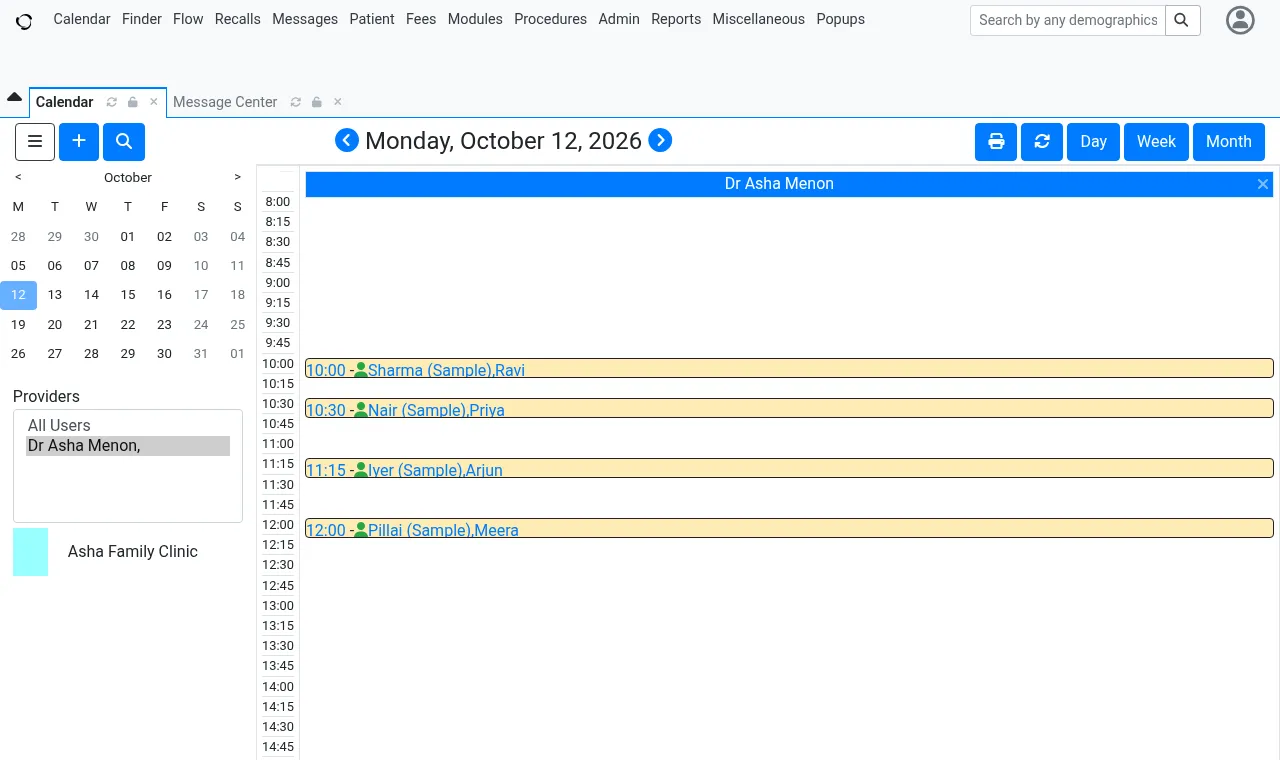The image size is (1280, 760).
Task: Open the Procedures menu
Action: pos(551,19)
